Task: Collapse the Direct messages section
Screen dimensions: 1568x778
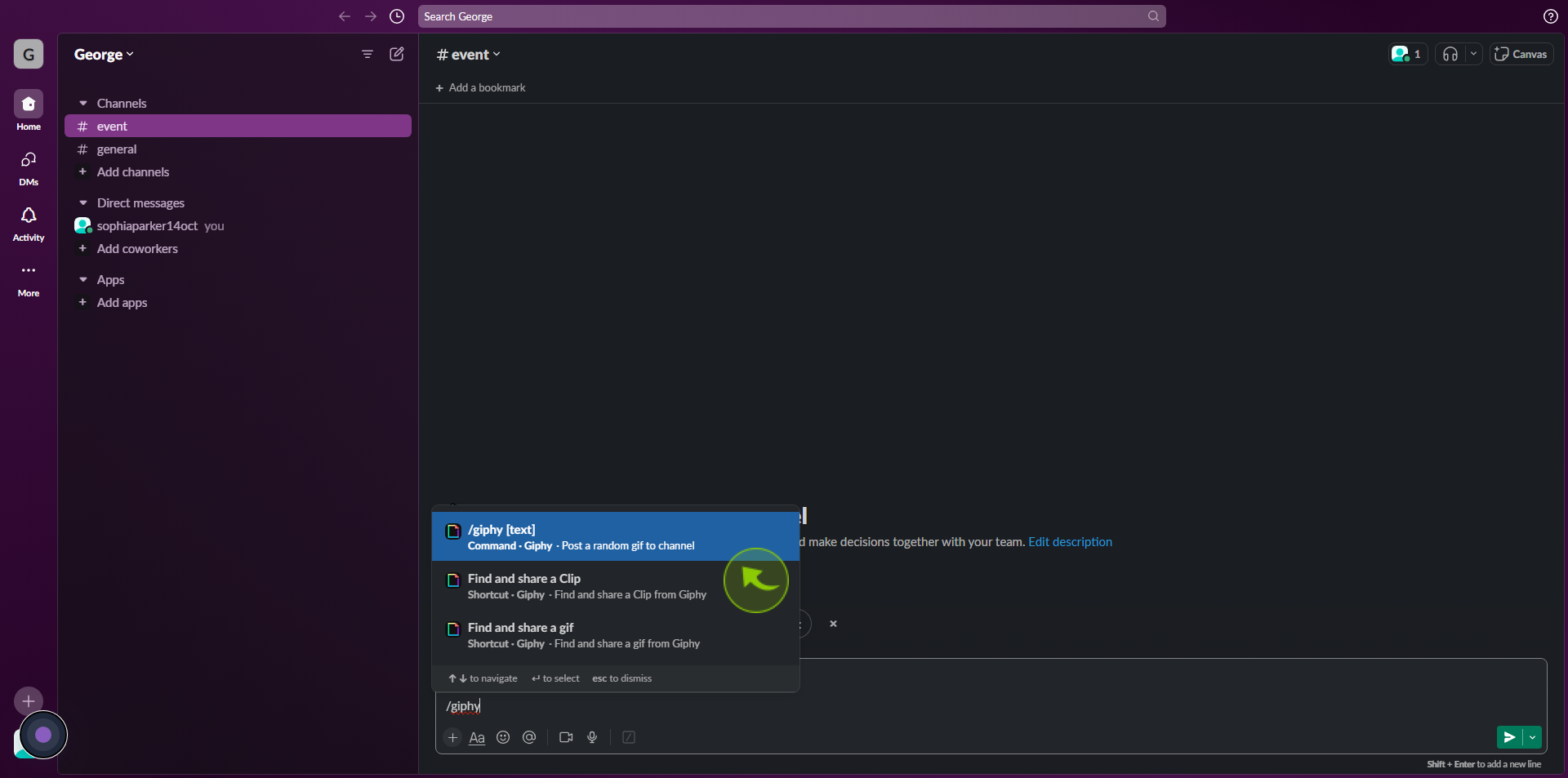Action: coord(83,203)
